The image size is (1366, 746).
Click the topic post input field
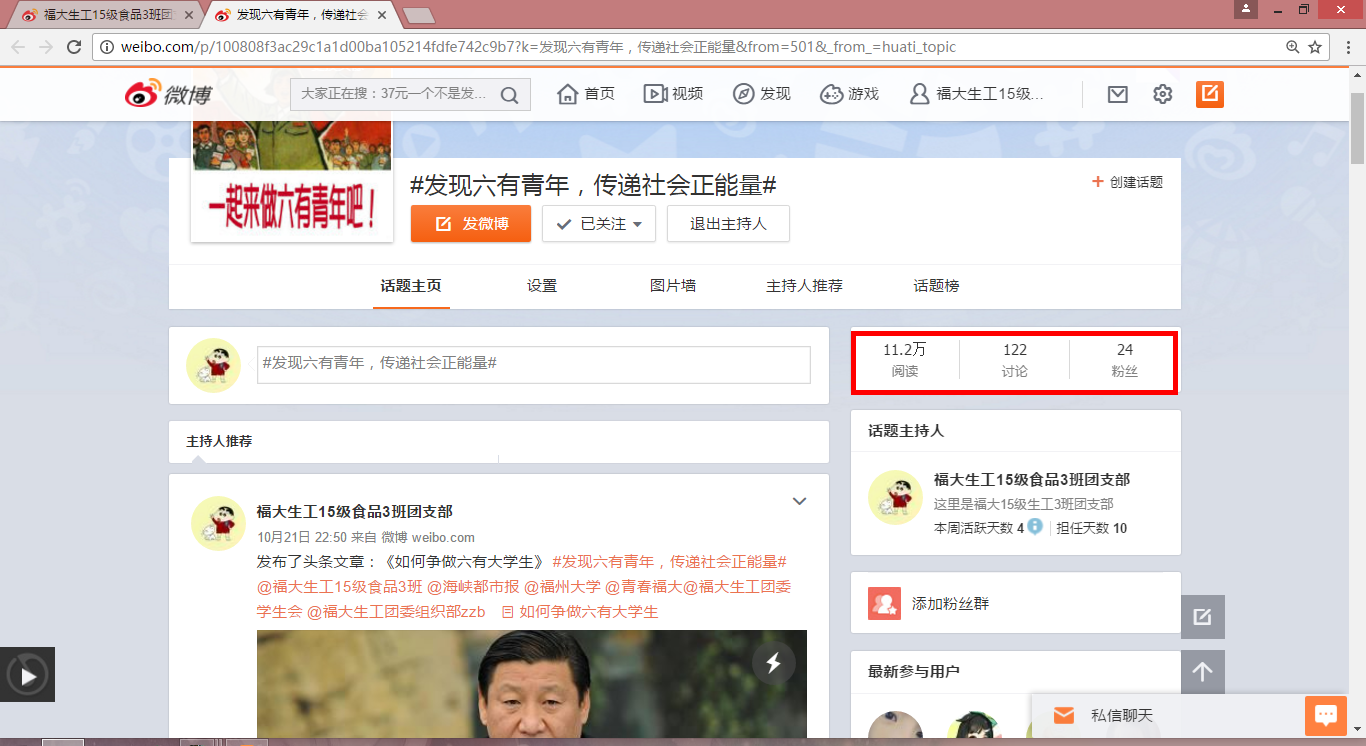pos(533,364)
